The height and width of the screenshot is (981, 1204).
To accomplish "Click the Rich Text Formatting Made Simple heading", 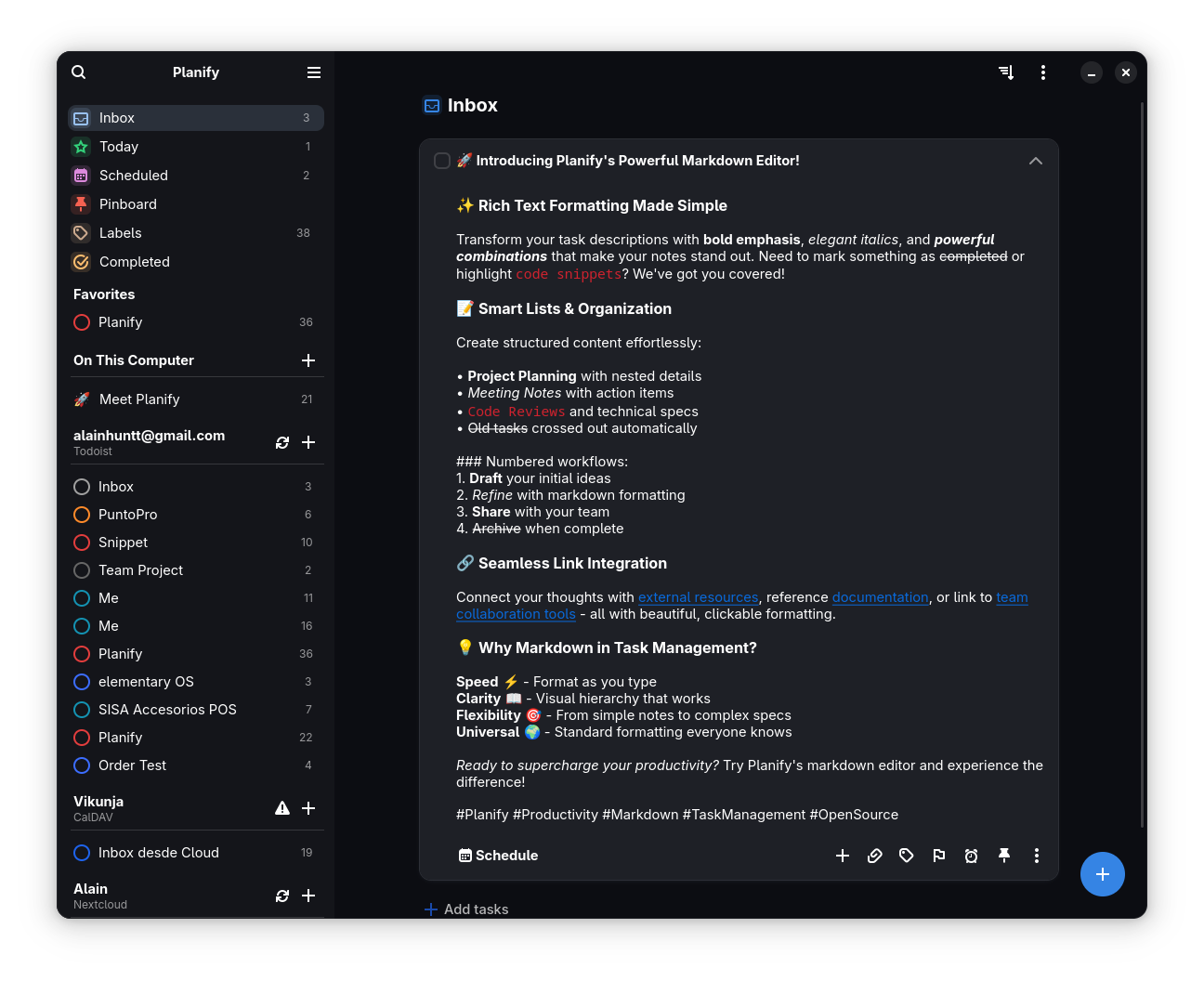I will [592, 206].
